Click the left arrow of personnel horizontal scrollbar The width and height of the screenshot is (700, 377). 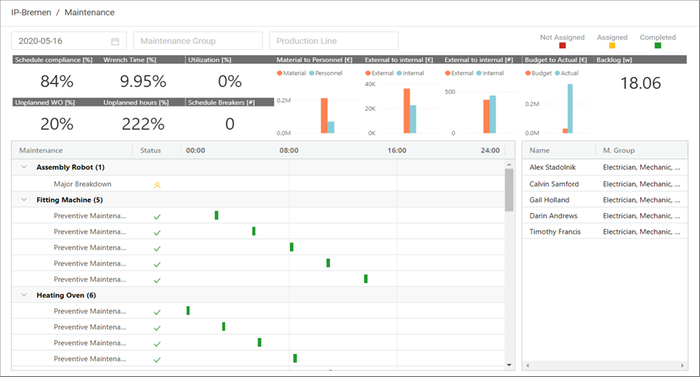pos(528,365)
